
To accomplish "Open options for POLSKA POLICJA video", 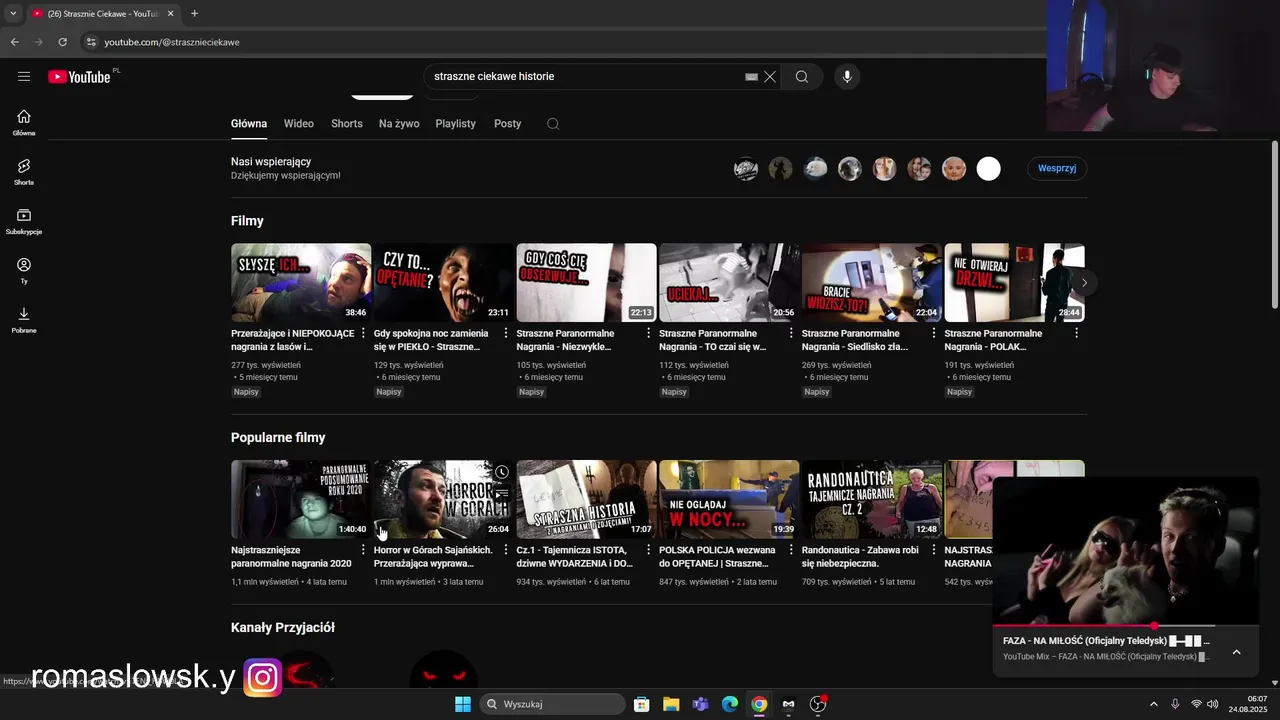I will (x=791, y=550).
